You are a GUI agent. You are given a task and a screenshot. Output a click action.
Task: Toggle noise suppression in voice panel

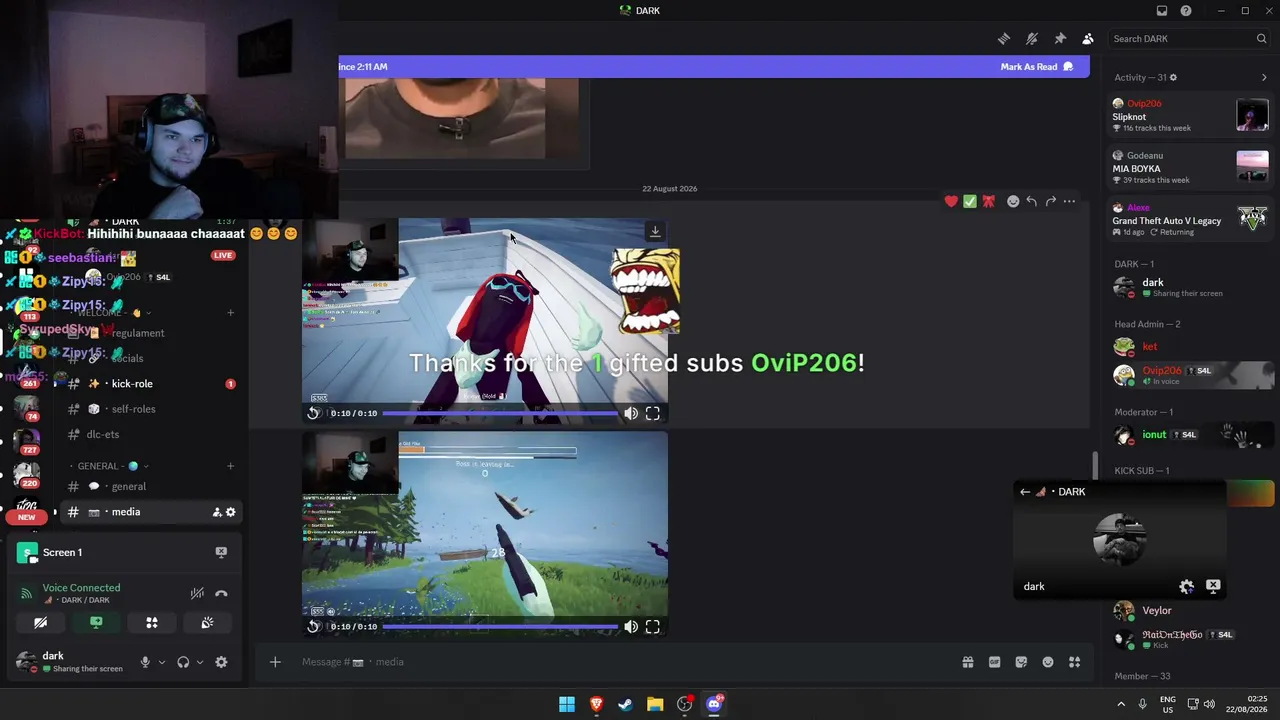pyautogui.click(x=198, y=594)
